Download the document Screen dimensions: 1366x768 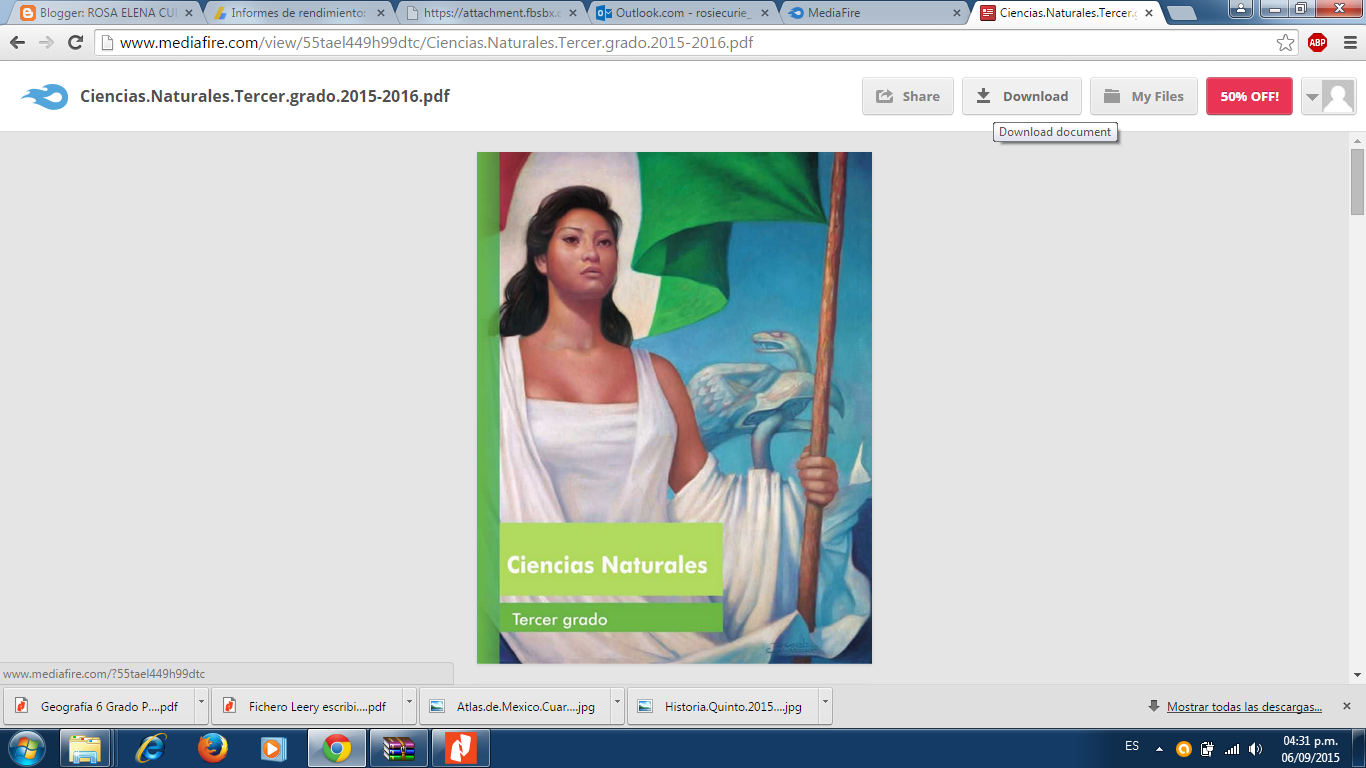[1022, 97]
